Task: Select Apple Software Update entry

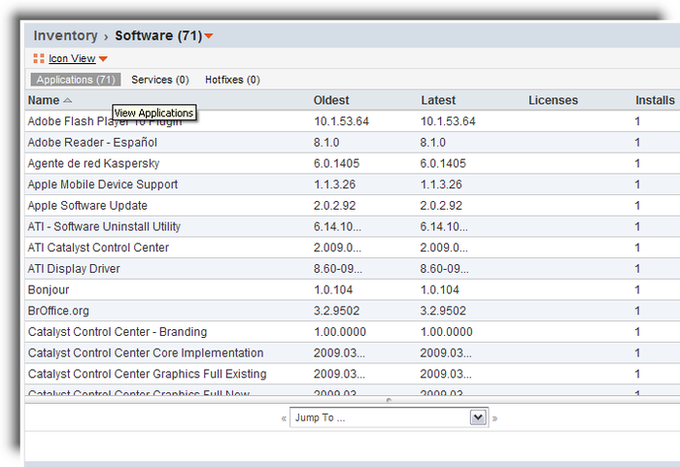Action: tap(88, 206)
